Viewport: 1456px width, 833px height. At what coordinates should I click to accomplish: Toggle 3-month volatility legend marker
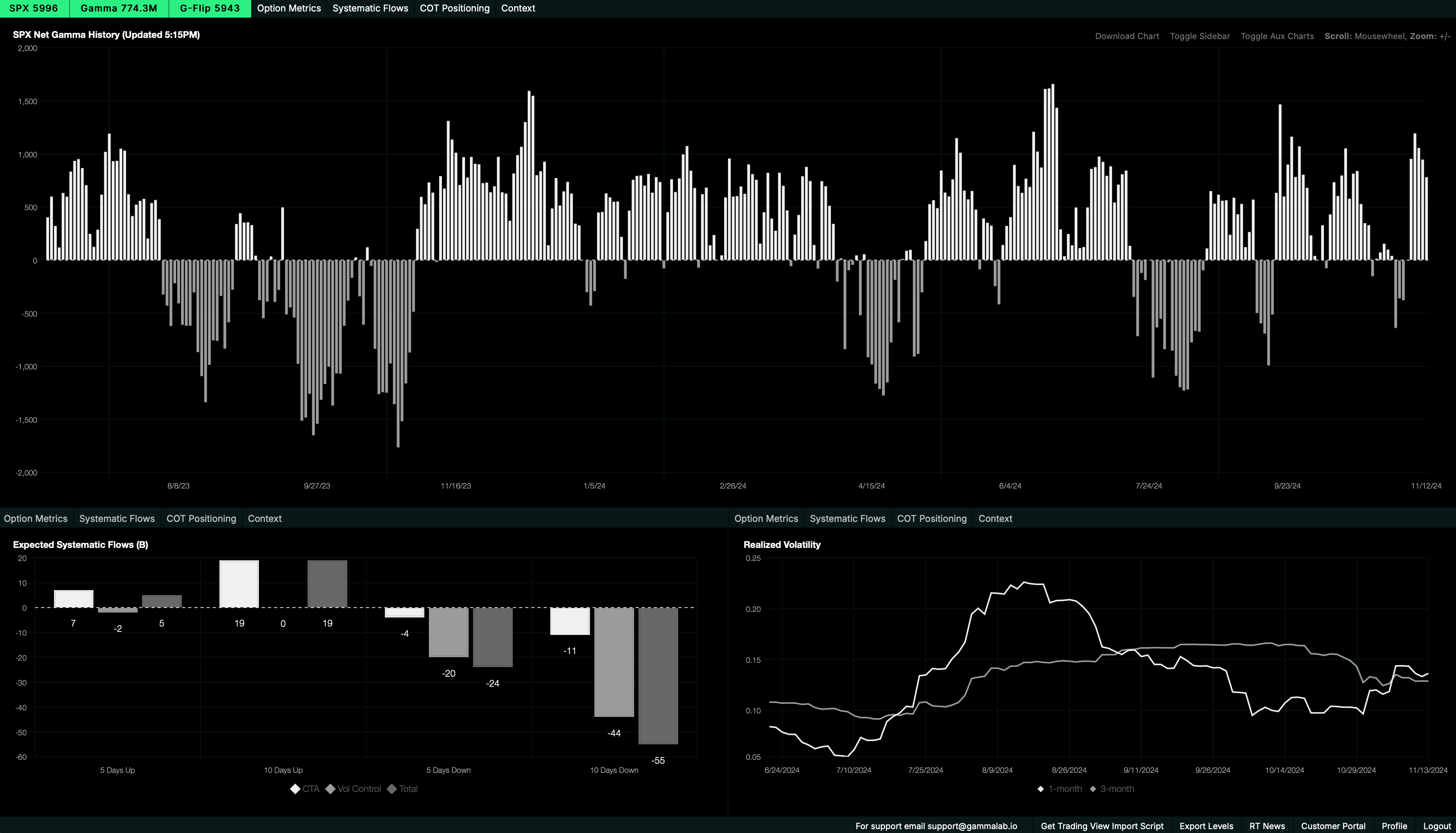click(1093, 789)
